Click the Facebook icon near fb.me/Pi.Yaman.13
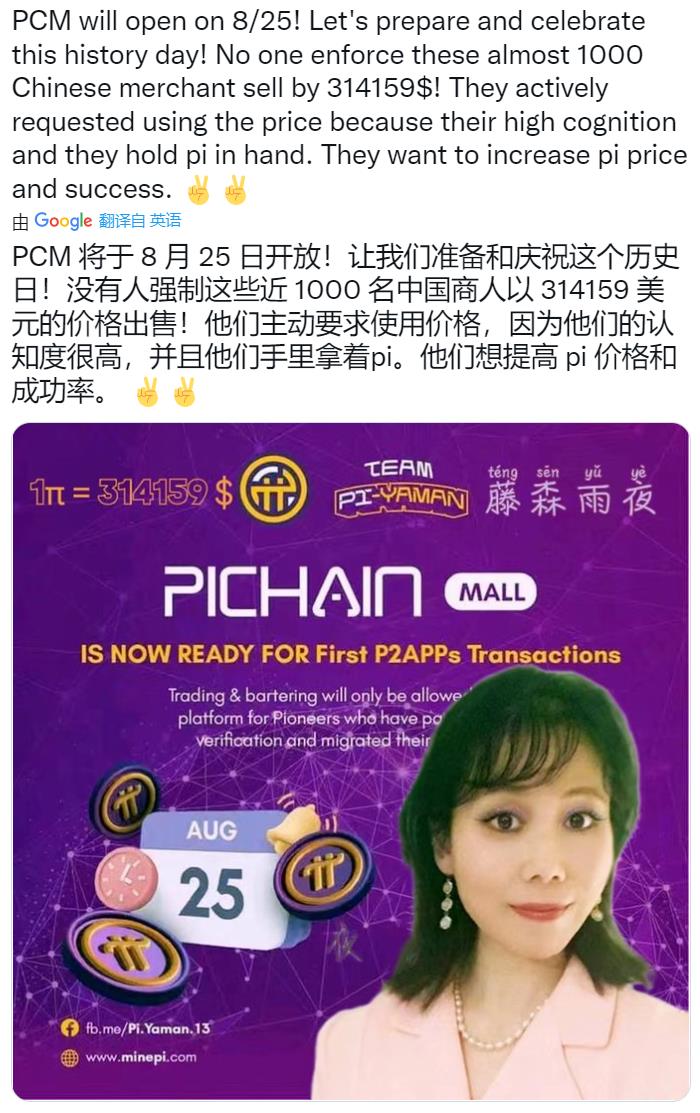Viewport: 700px width, 1113px height. click(70, 1027)
